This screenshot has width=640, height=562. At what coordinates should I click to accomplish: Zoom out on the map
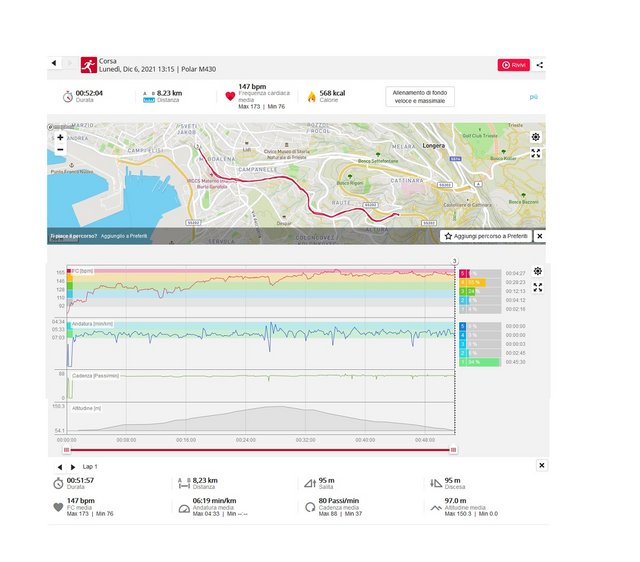coord(60,150)
